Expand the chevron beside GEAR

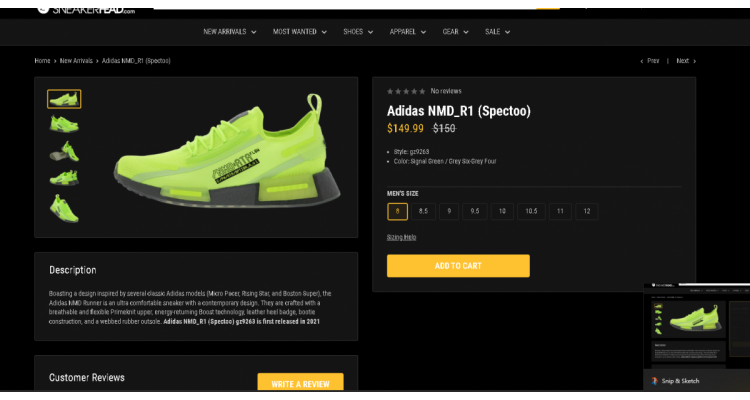tap(466, 32)
